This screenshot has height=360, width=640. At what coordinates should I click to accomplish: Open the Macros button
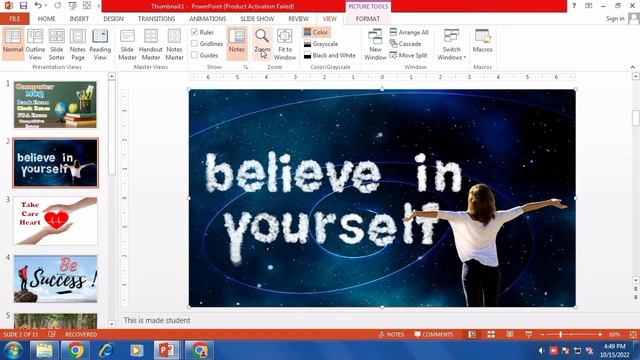[482, 41]
